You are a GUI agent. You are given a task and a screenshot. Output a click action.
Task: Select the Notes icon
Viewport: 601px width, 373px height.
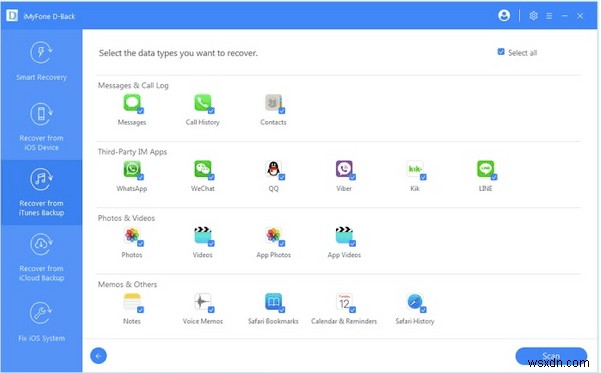click(x=132, y=302)
